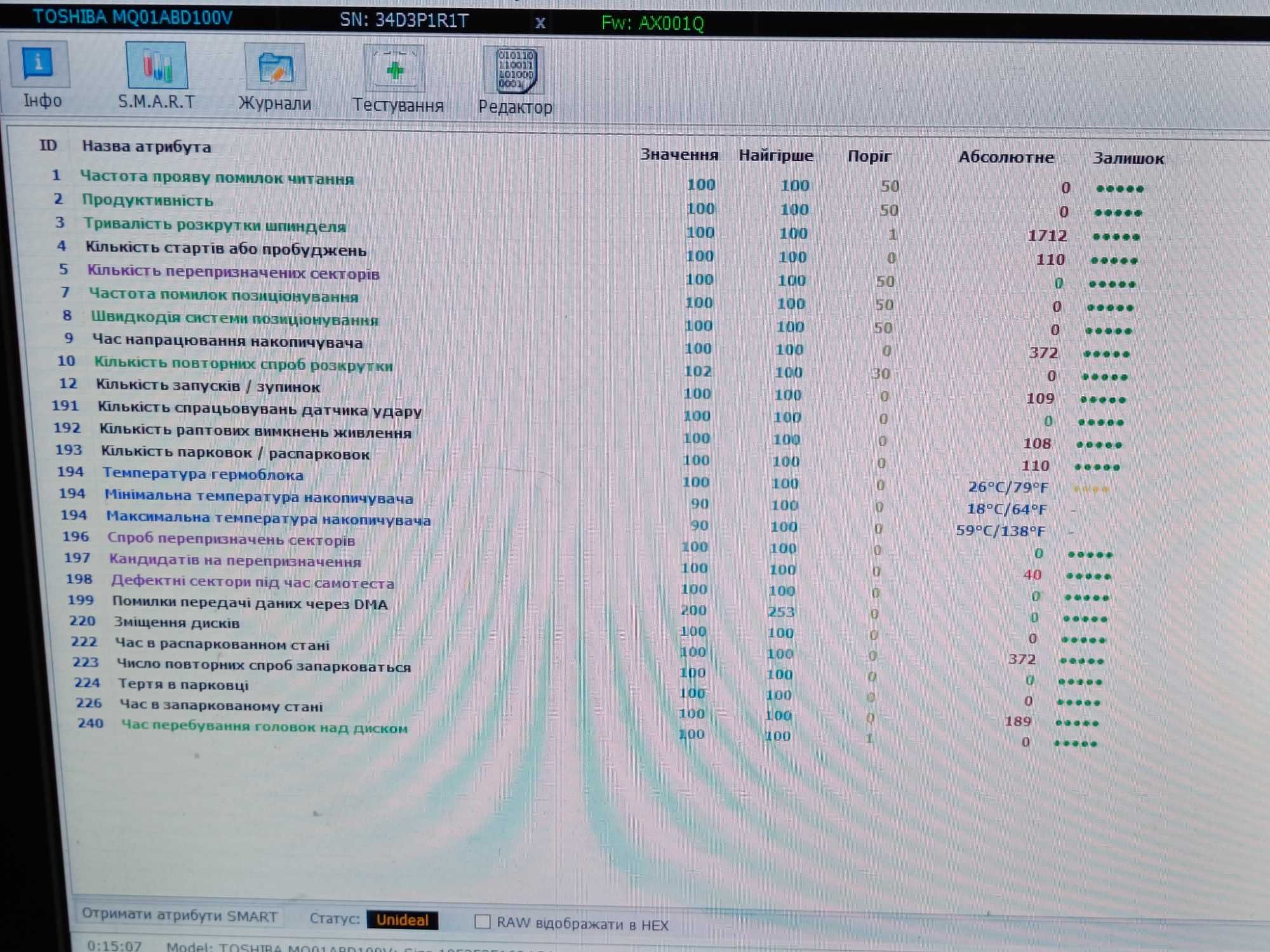Select the TOSHIBA MQ01ABD100V drive tab
The width and height of the screenshot is (1270, 952).
(133, 17)
